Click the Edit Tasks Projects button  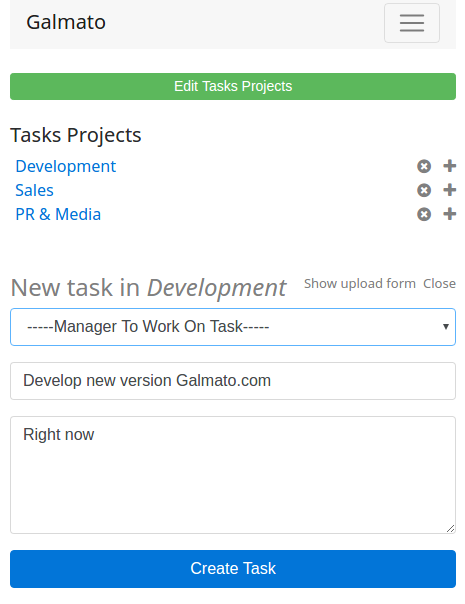(x=233, y=86)
